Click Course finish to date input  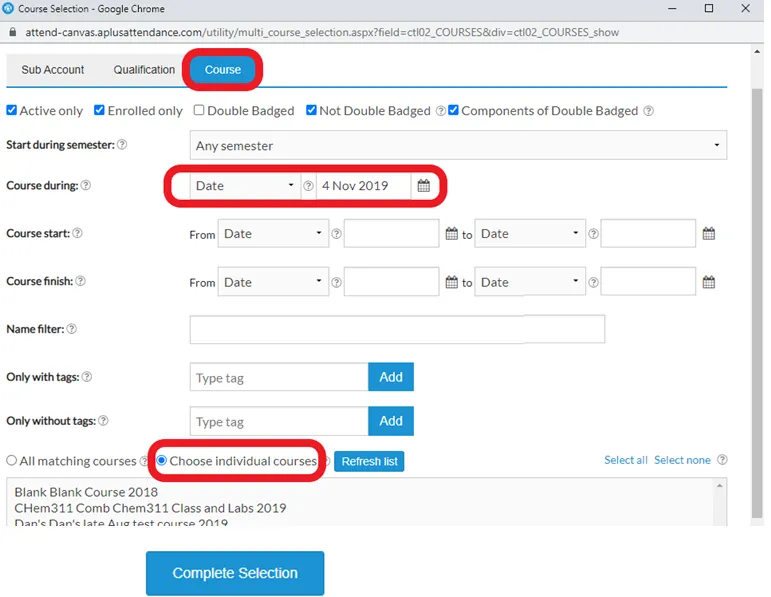[x=648, y=282]
